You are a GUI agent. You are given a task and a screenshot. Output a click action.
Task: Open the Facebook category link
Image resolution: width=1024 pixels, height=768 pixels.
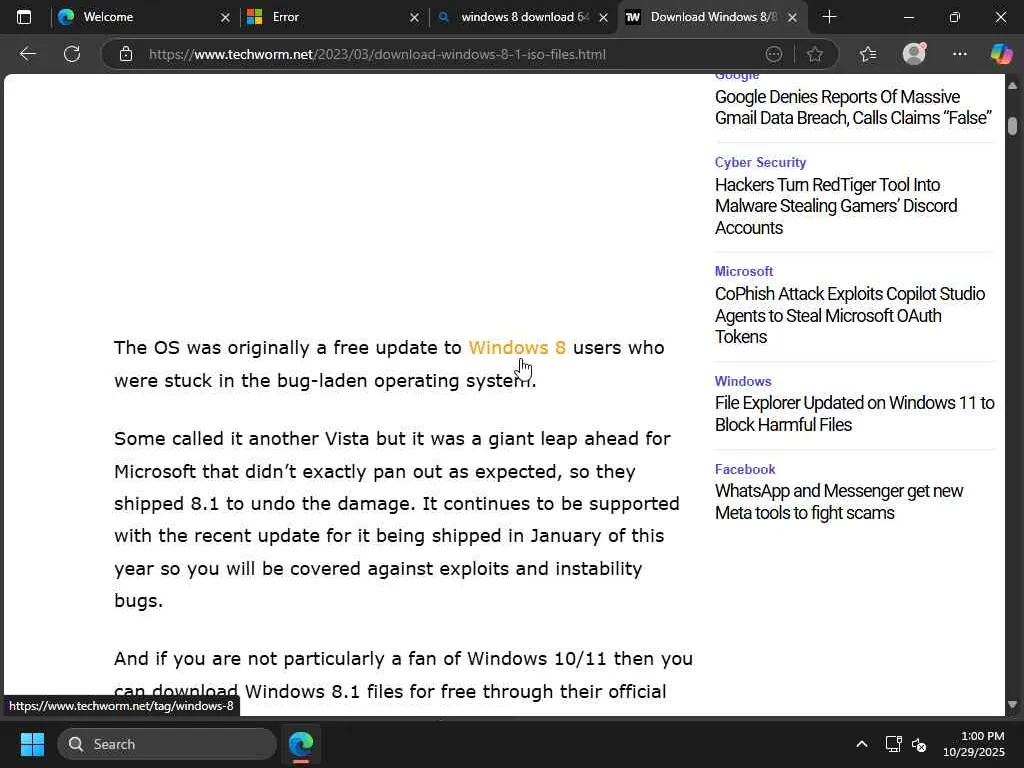click(744, 469)
